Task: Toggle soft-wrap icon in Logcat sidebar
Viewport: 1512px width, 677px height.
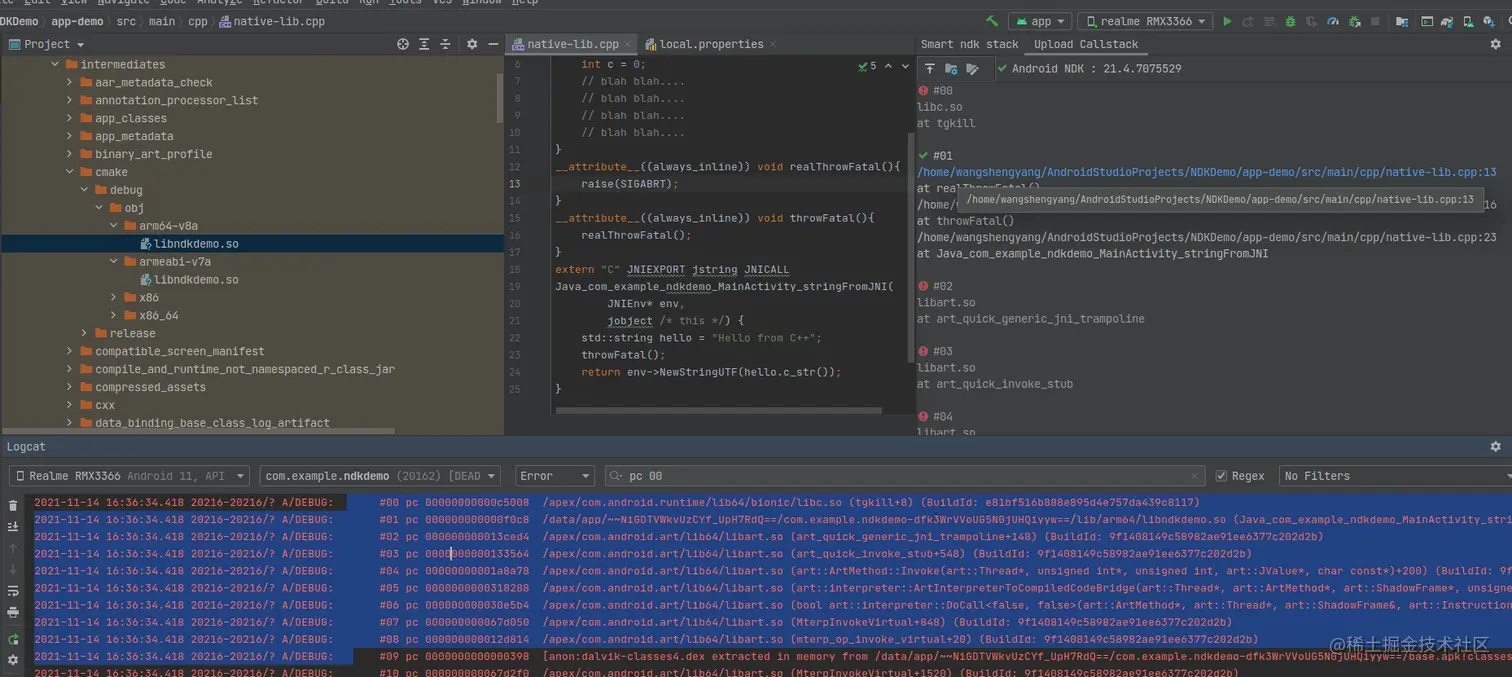Action: pyautogui.click(x=13, y=591)
